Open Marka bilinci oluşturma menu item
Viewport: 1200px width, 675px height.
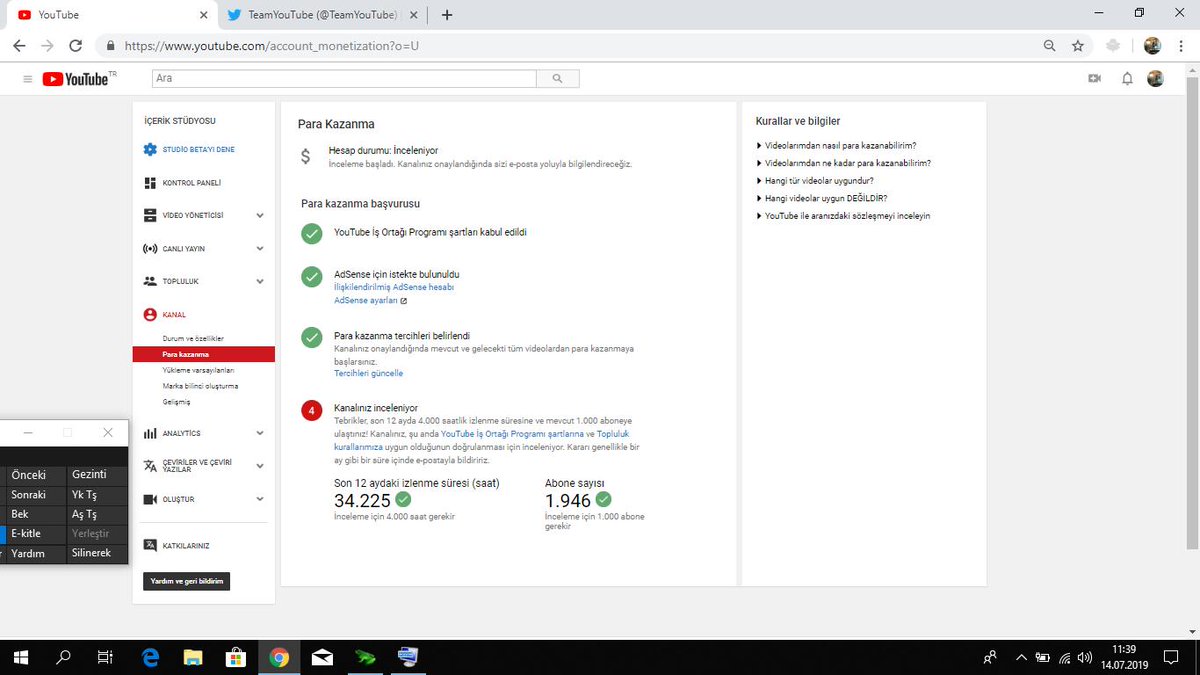[x=200, y=386]
